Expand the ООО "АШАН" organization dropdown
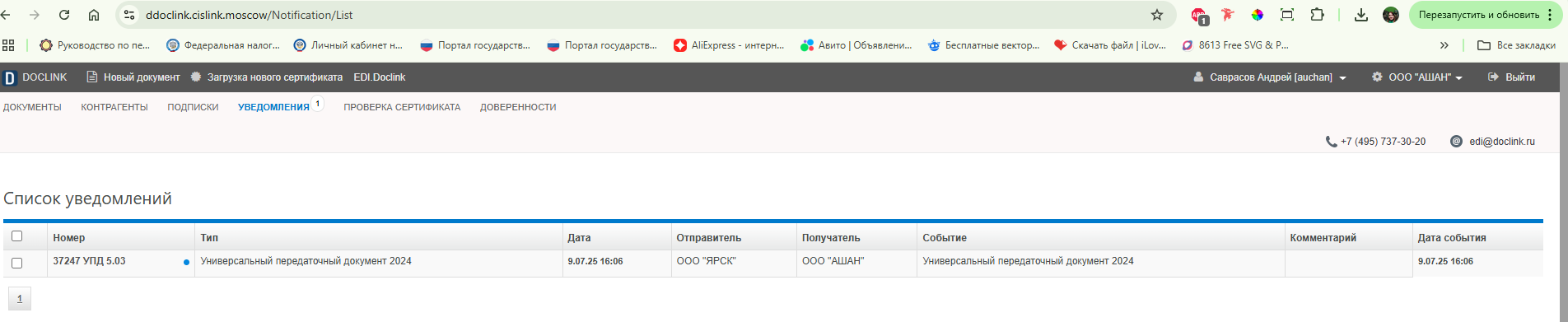Screen dimensions: 1568x322 coord(1417,77)
